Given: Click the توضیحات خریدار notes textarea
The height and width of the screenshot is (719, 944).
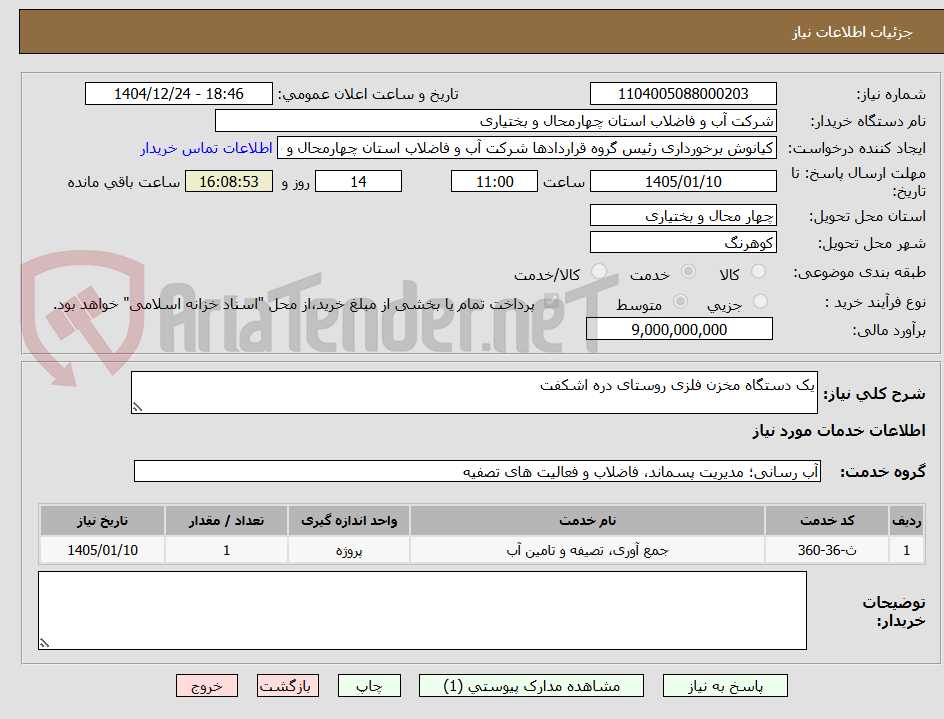Looking at the screenshot, I should (422, 611).
